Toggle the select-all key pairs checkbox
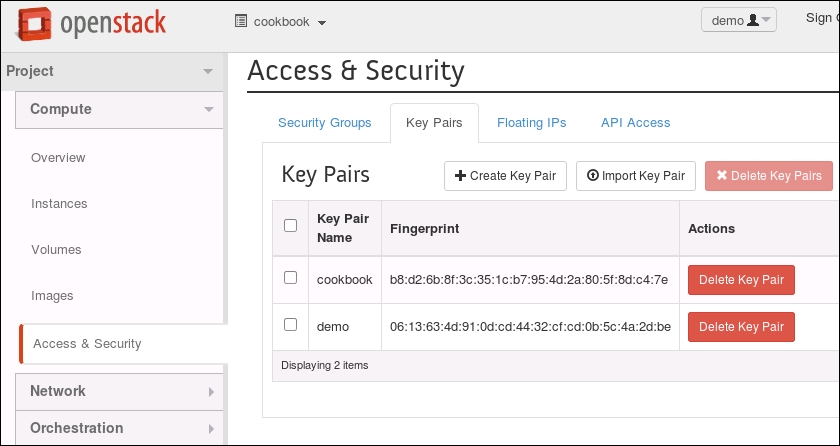The image size is (840, 446). pos(291,226)
